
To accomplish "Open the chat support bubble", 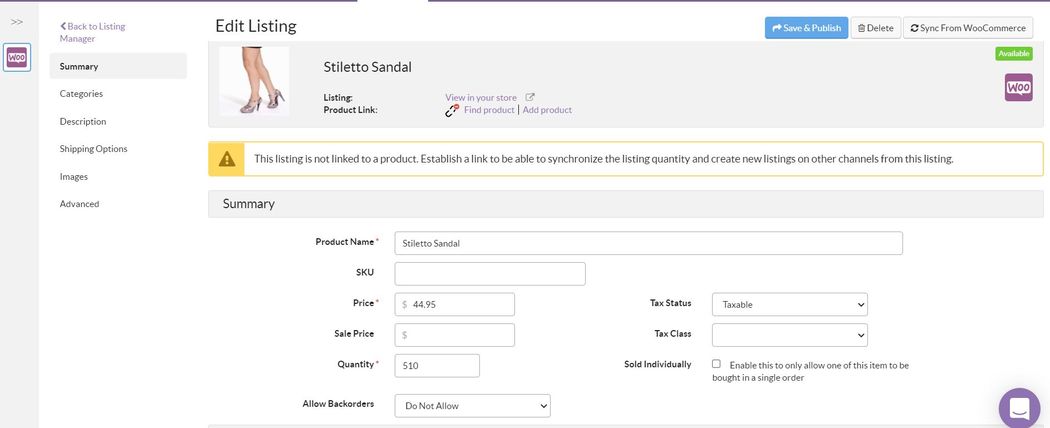I will [x=1018, y=407].
